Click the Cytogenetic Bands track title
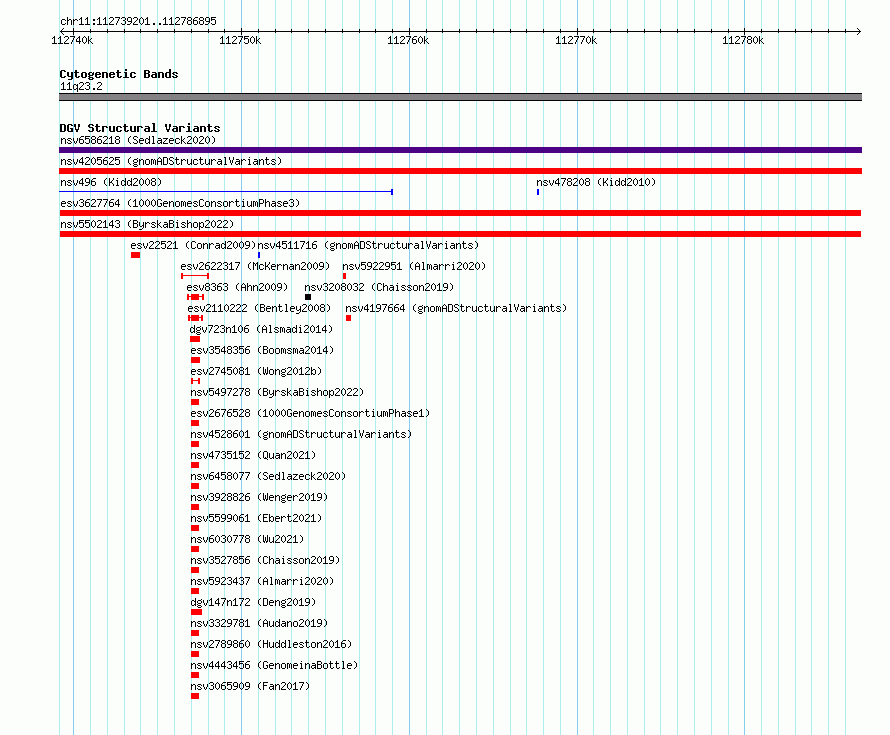The image size is (890, 735). pos(119,74)
